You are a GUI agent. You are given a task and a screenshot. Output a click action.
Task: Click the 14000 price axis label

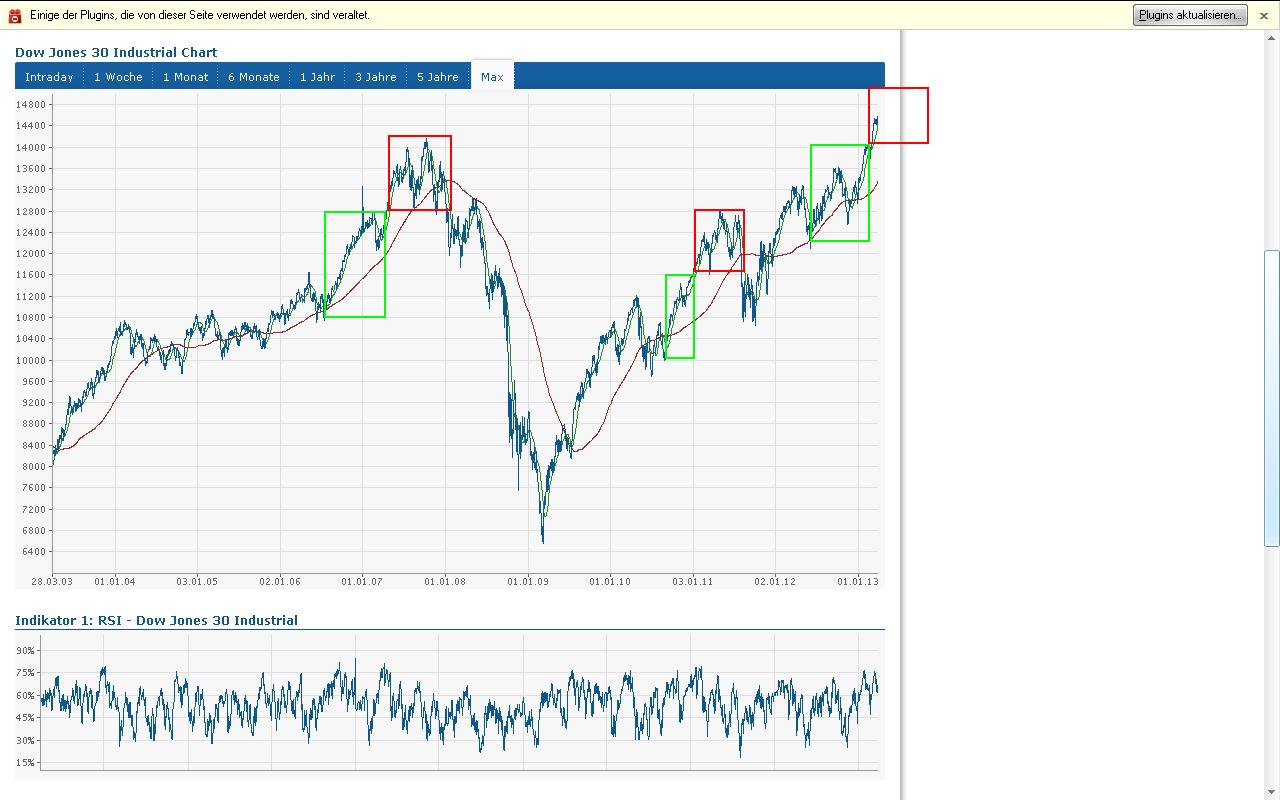(x=31, y=147)
